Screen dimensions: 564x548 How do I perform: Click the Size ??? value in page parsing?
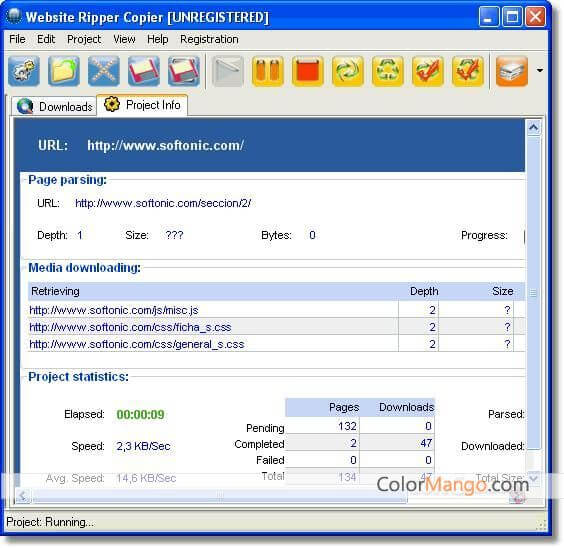174,235
